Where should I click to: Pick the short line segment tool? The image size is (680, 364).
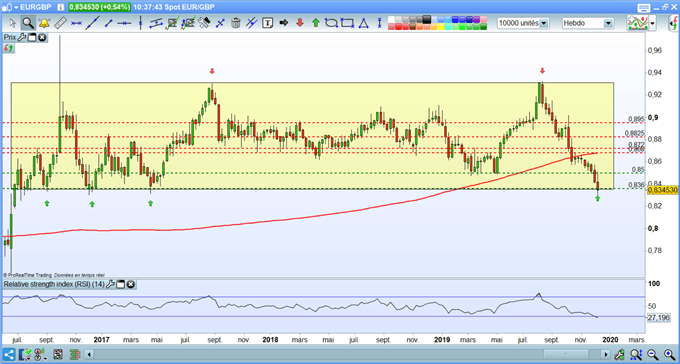point(108,23)
